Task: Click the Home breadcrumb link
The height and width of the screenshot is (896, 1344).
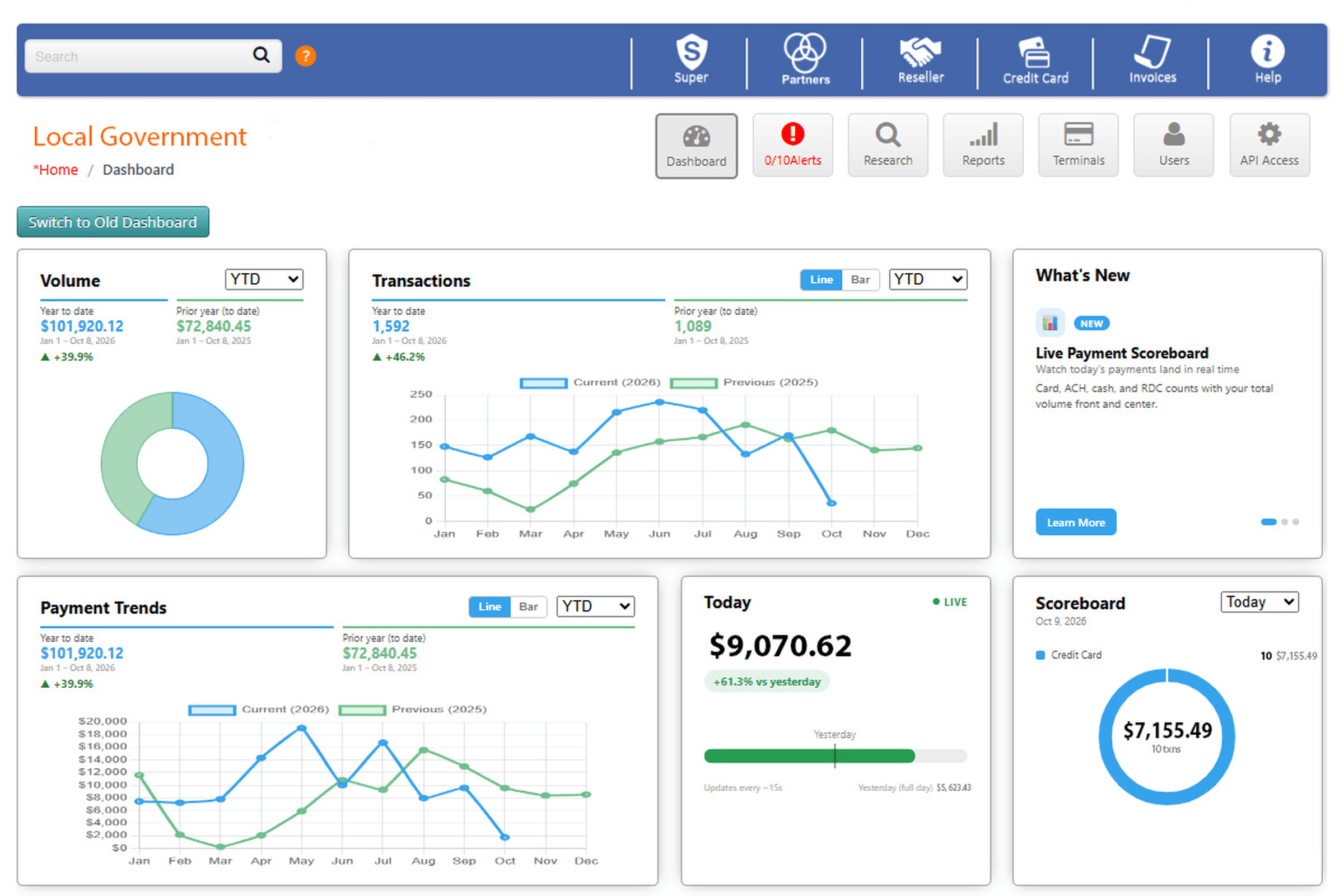Action: [x=55, y=170]
